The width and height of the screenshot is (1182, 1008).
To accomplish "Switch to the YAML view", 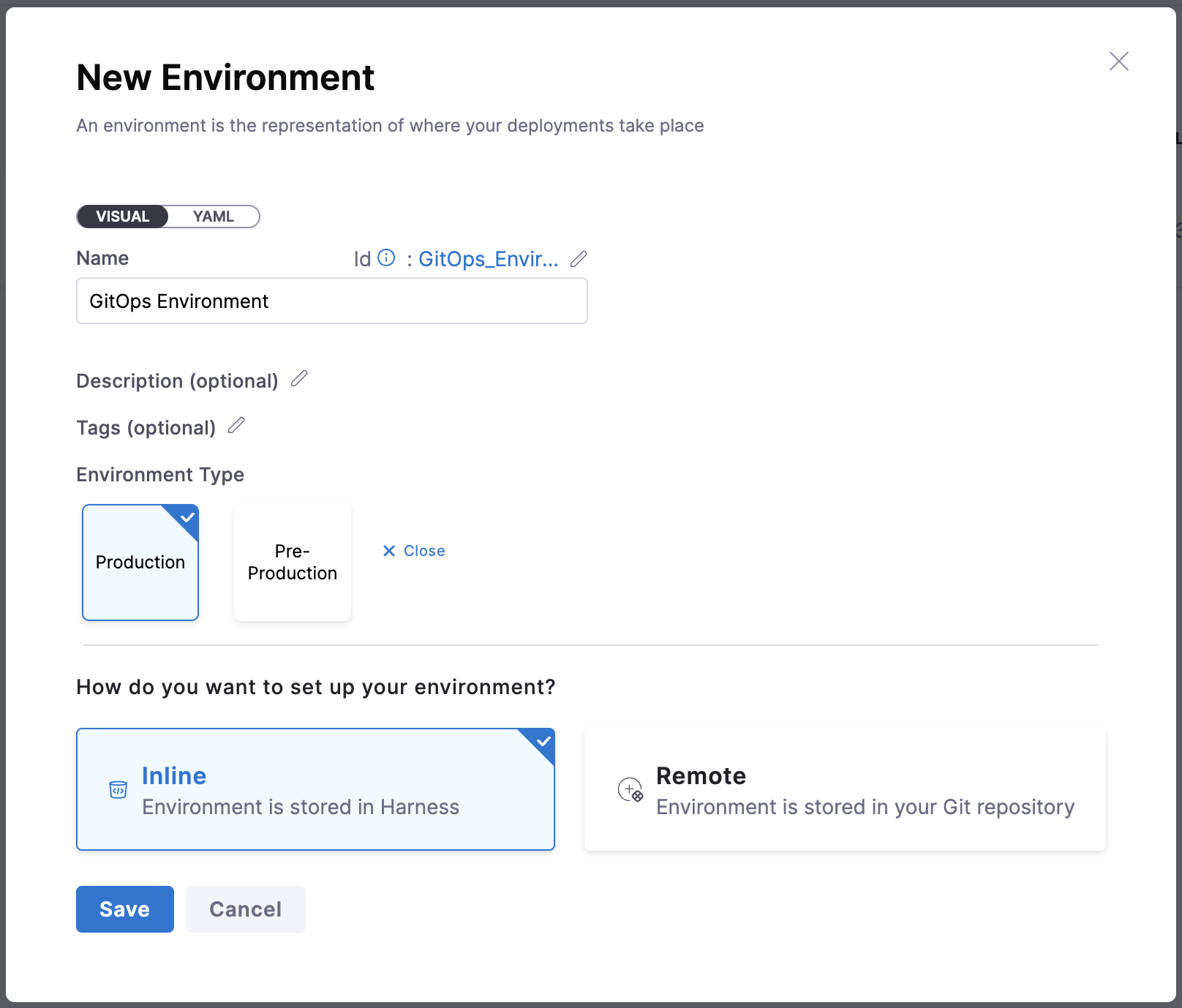I will [x=213, y=217].
